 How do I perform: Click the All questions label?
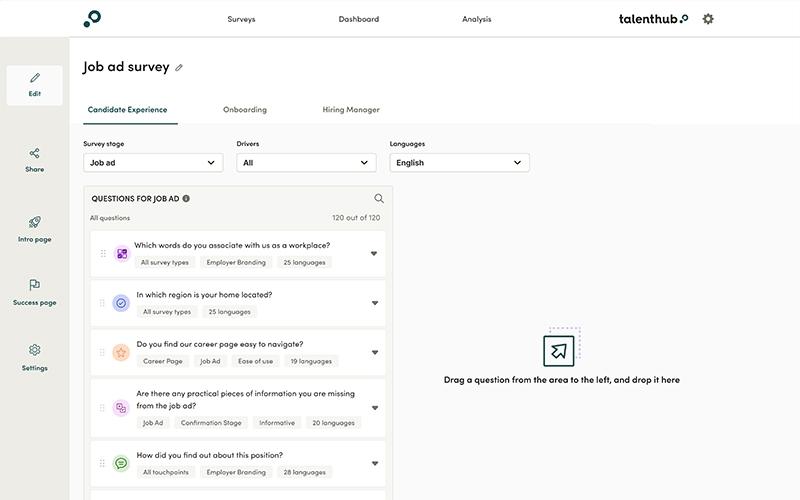pos(110,218)
